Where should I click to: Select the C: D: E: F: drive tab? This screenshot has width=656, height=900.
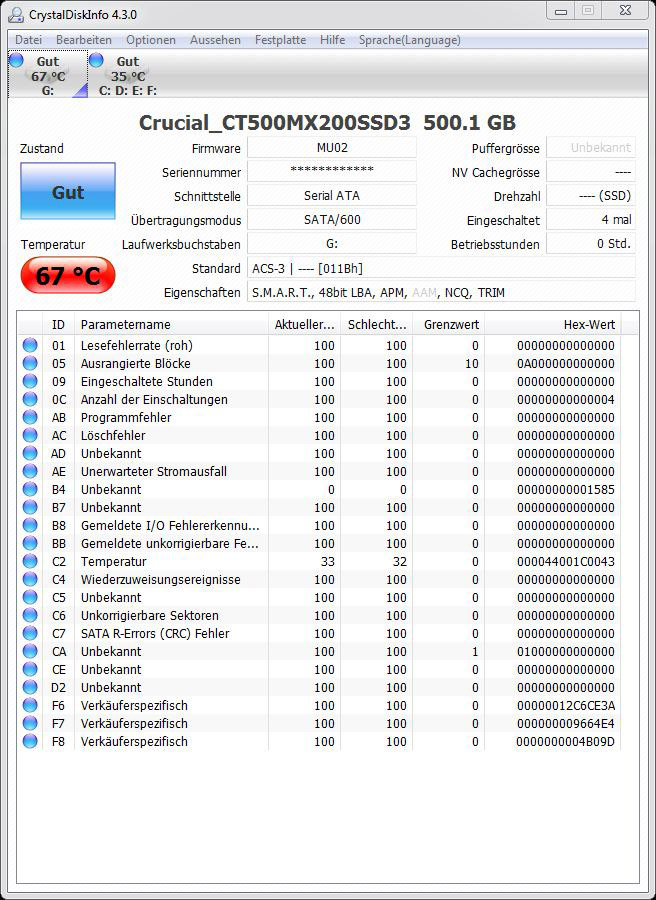point(127,75)
